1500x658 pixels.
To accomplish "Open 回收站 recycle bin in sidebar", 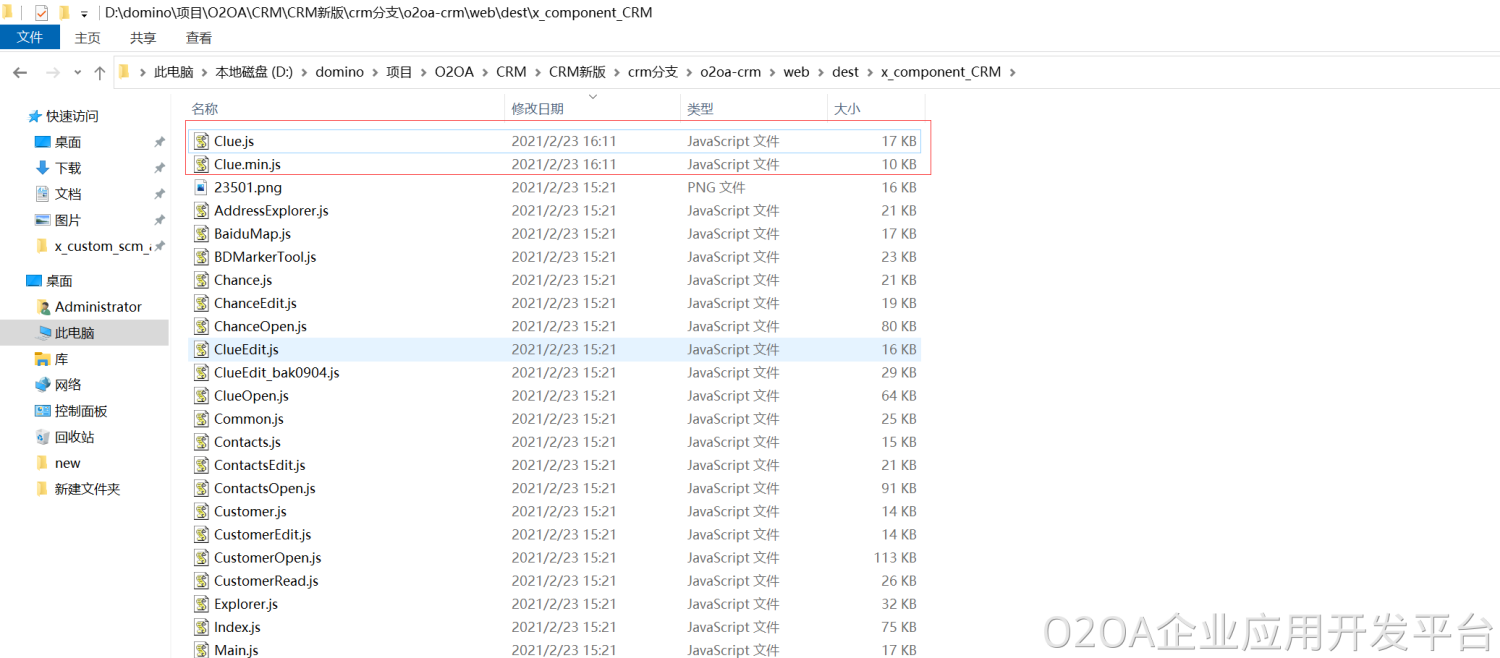I will (42, 437).
